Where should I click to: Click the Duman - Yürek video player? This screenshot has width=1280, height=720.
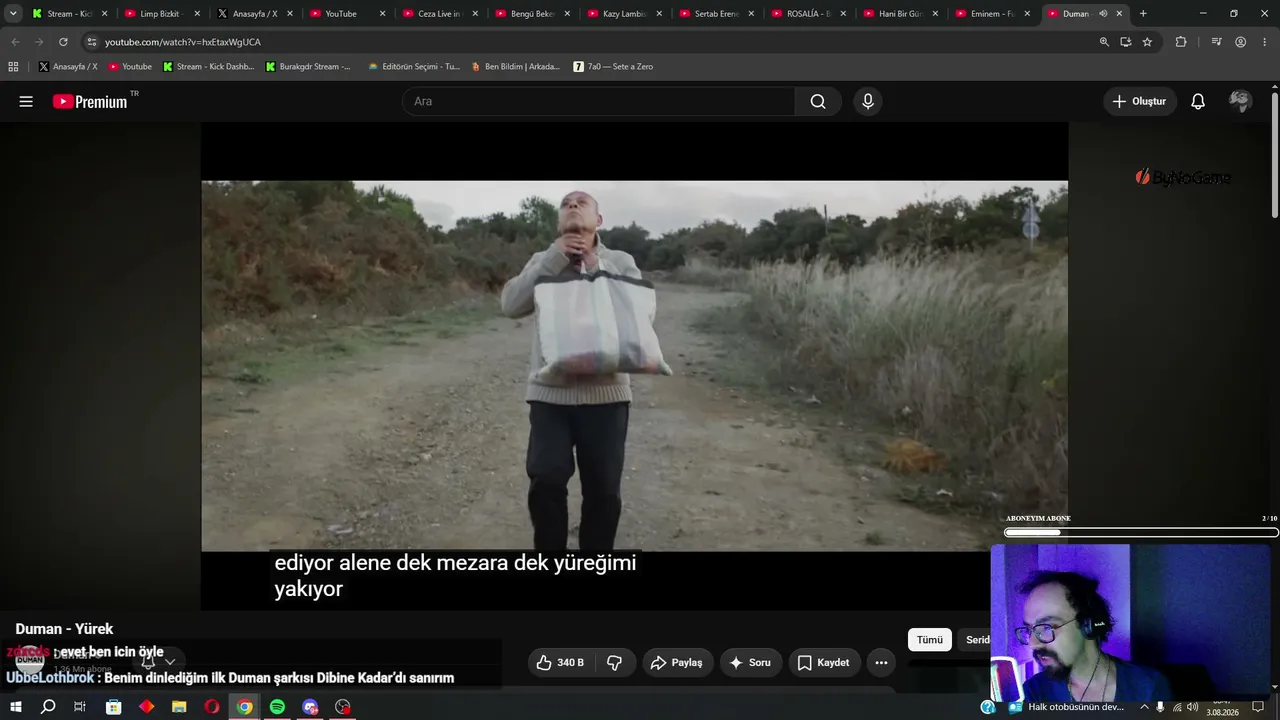(x=634, y=366)
